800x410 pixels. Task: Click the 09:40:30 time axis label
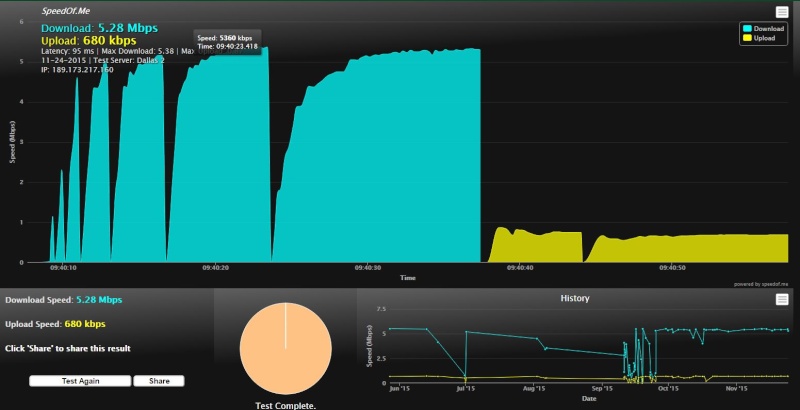click(367, 267)
